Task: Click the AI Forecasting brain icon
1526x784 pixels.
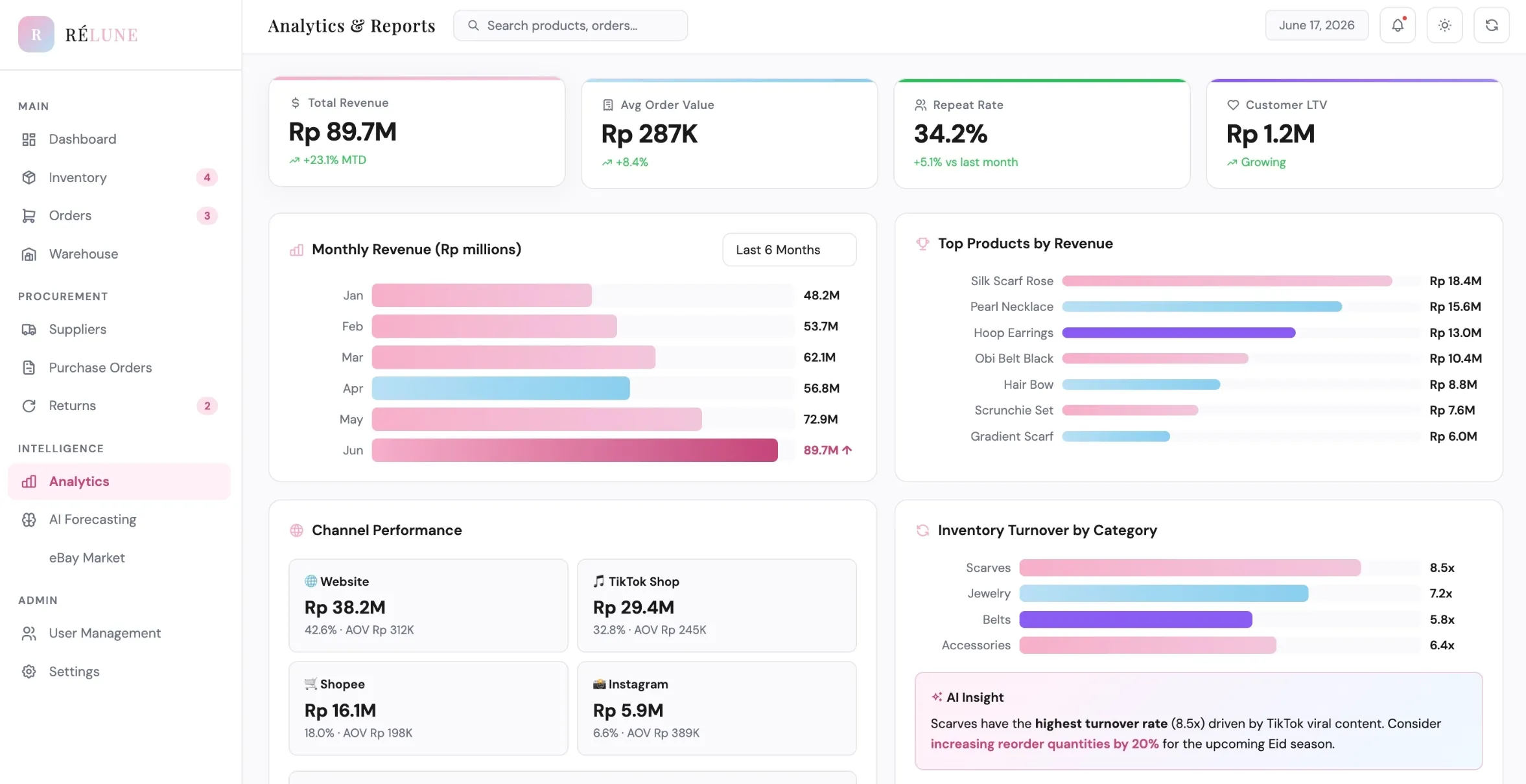Action: click(29, 520)
